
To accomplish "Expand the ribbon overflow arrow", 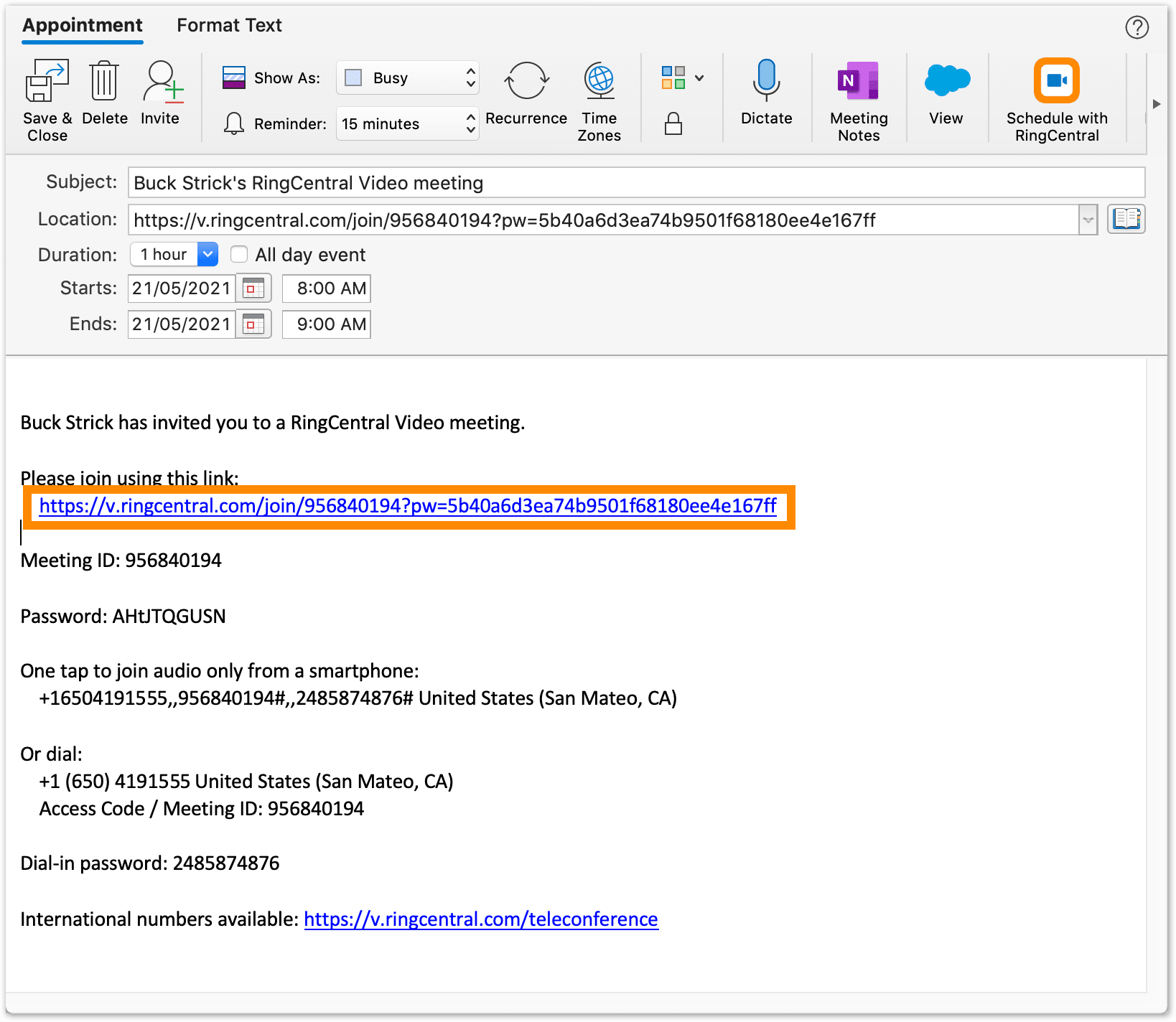I will [x=1156, y=104].
